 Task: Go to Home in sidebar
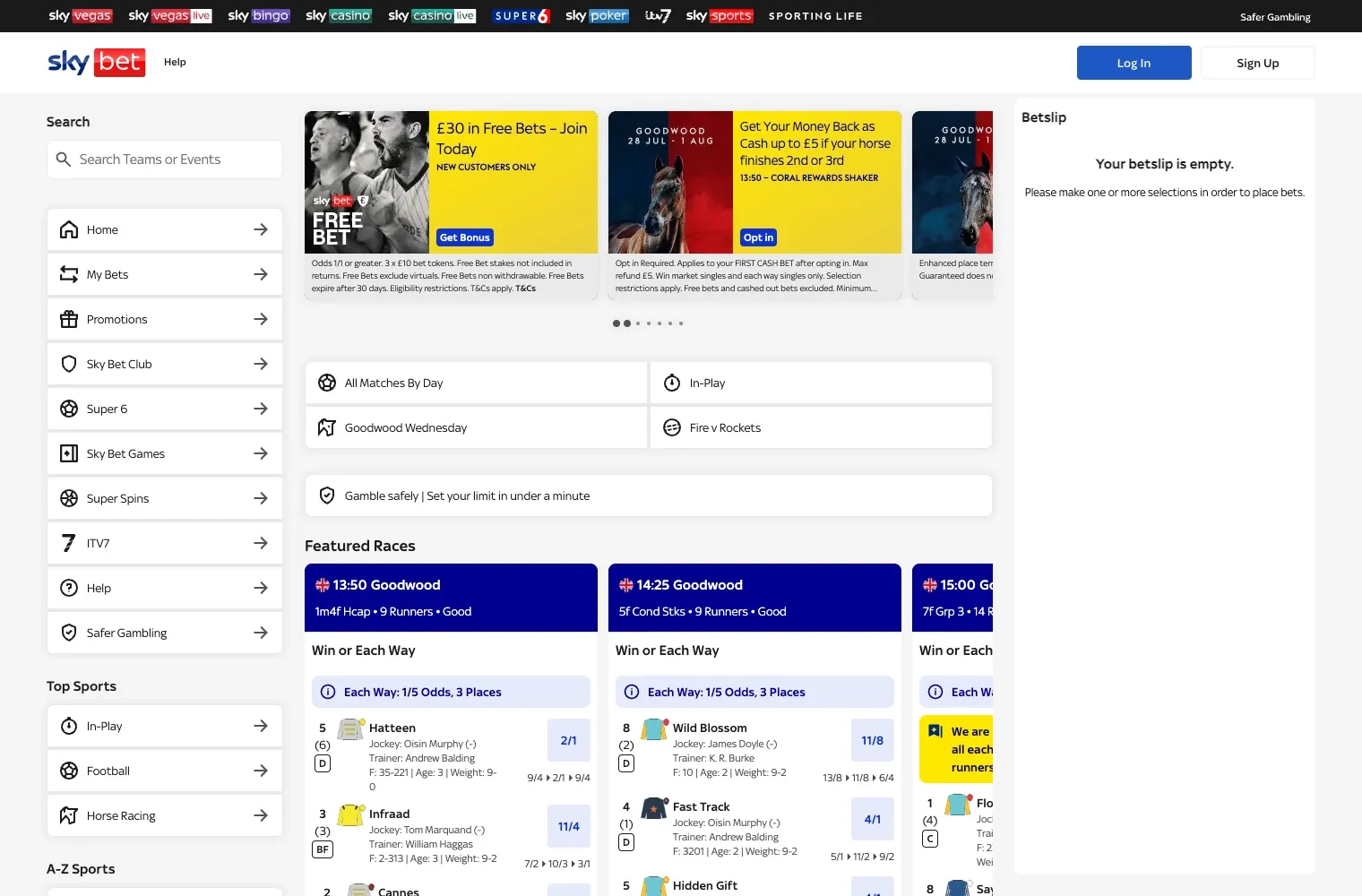(165, 229)
